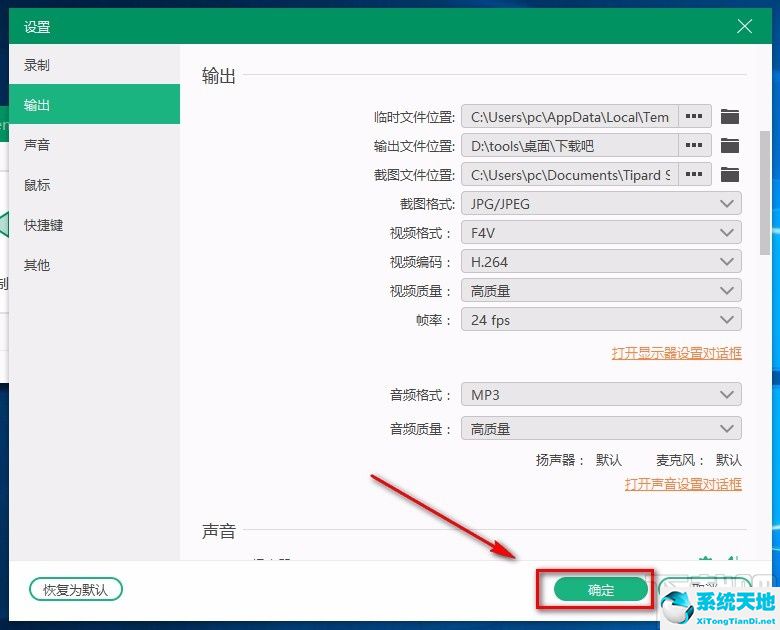780x630 pixels.
Task: Click the 打开显示器设置对话框 link
Action: (x=677, y=353)
